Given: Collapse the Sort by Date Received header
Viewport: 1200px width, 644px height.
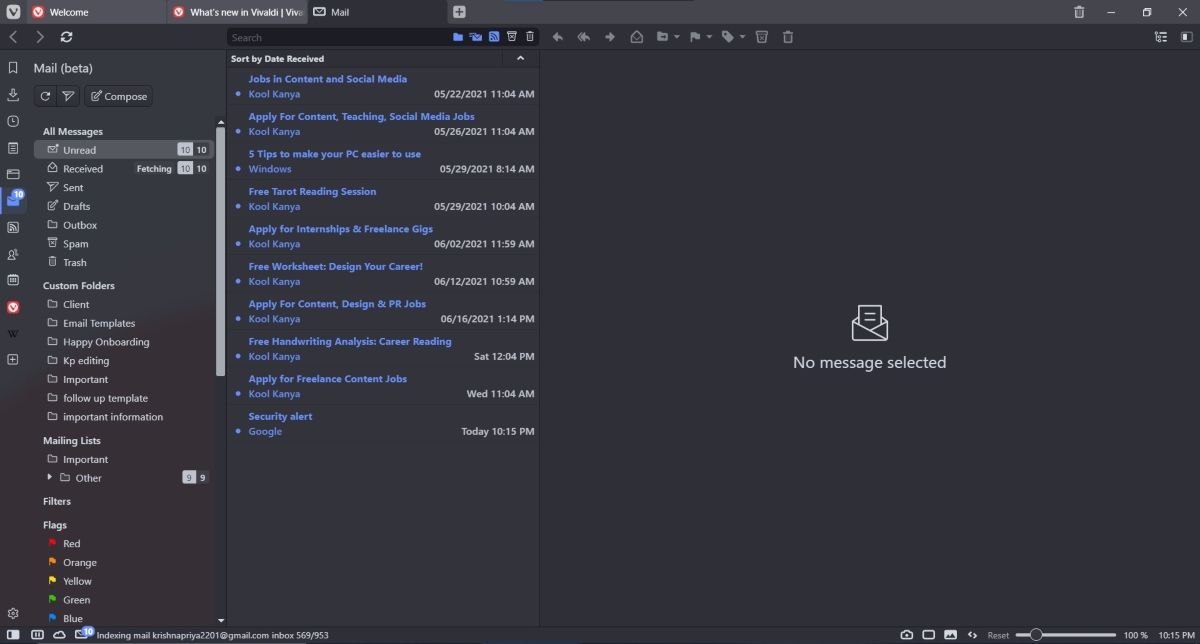Looking at the screenshot, I should (x=520, y=58).
